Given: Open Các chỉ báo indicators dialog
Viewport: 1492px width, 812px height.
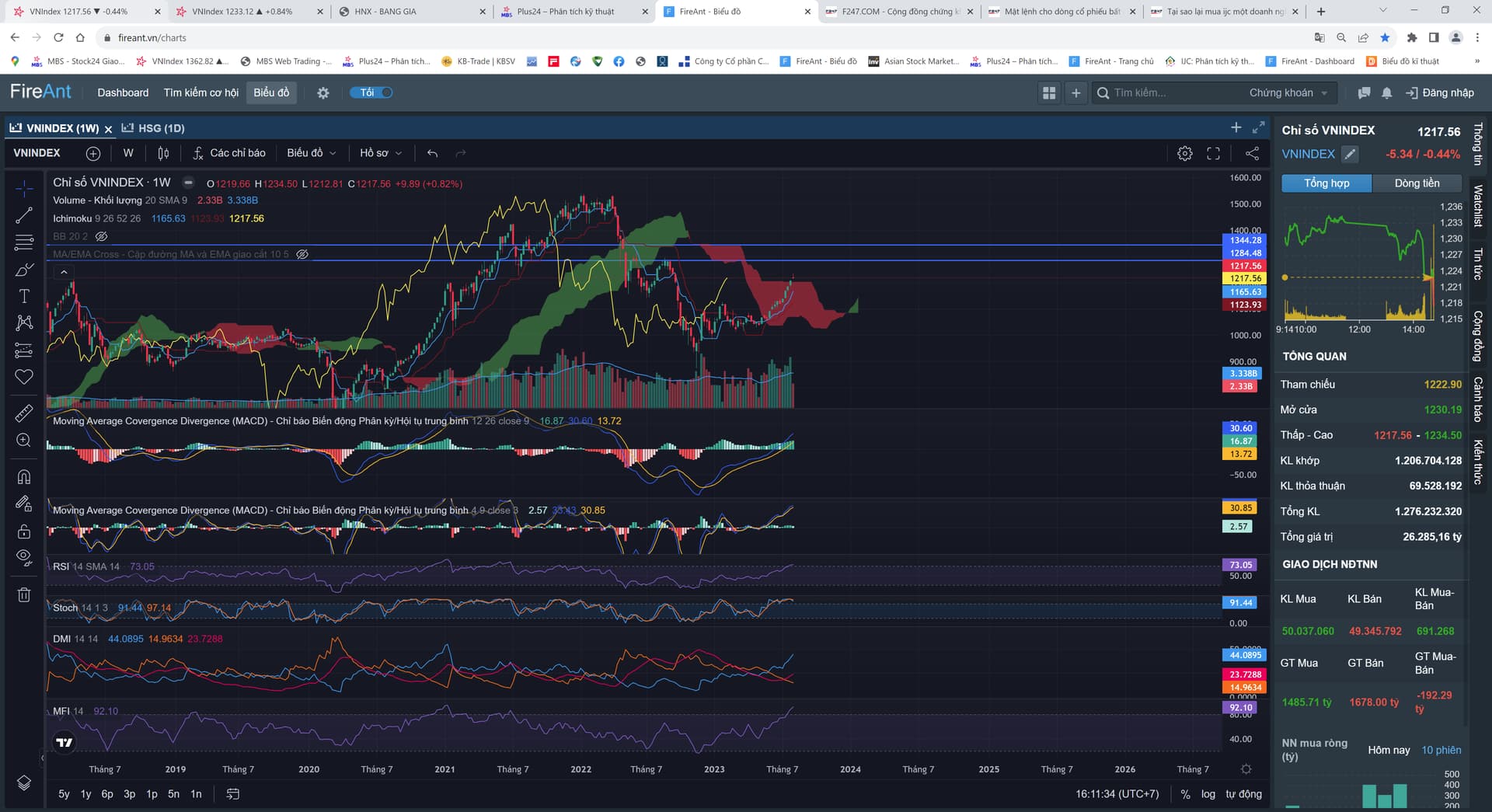Looking at the screenshot, I should (229, 153).
